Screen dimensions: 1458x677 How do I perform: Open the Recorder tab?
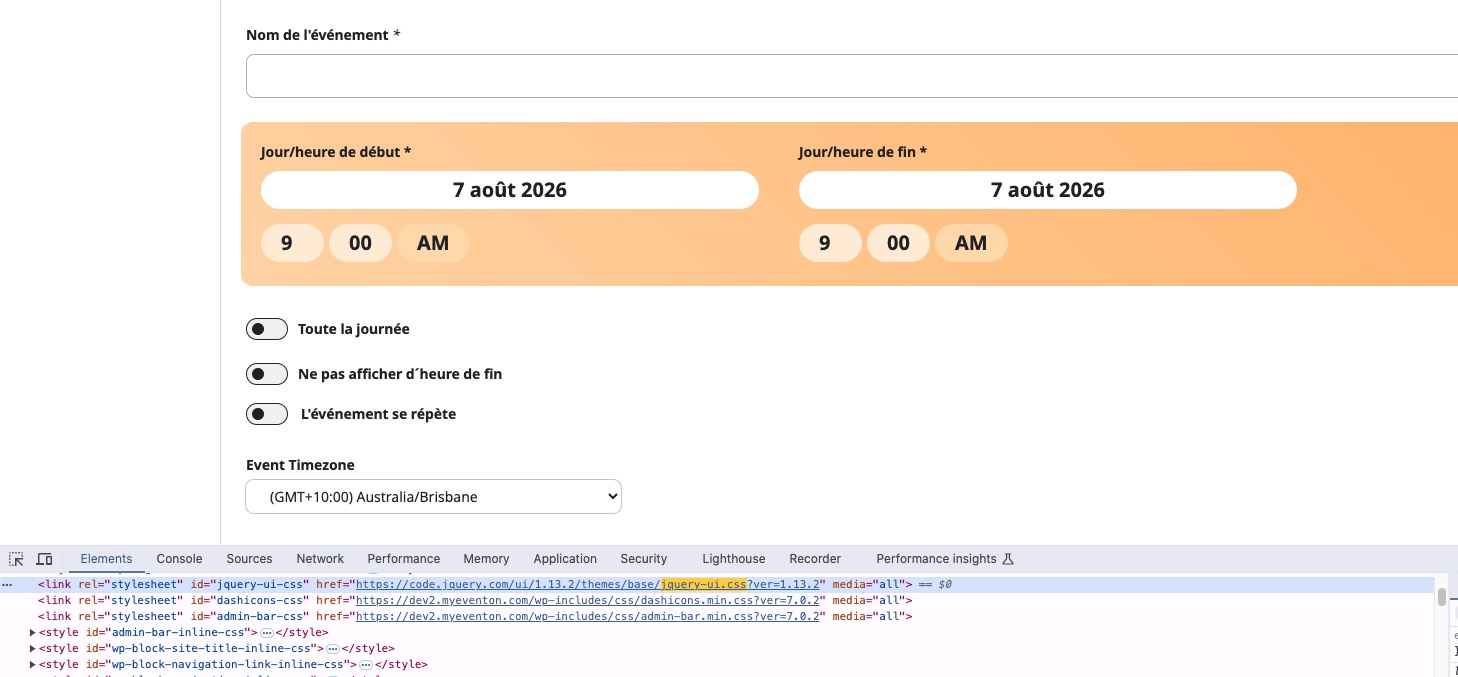click(815, 559)
